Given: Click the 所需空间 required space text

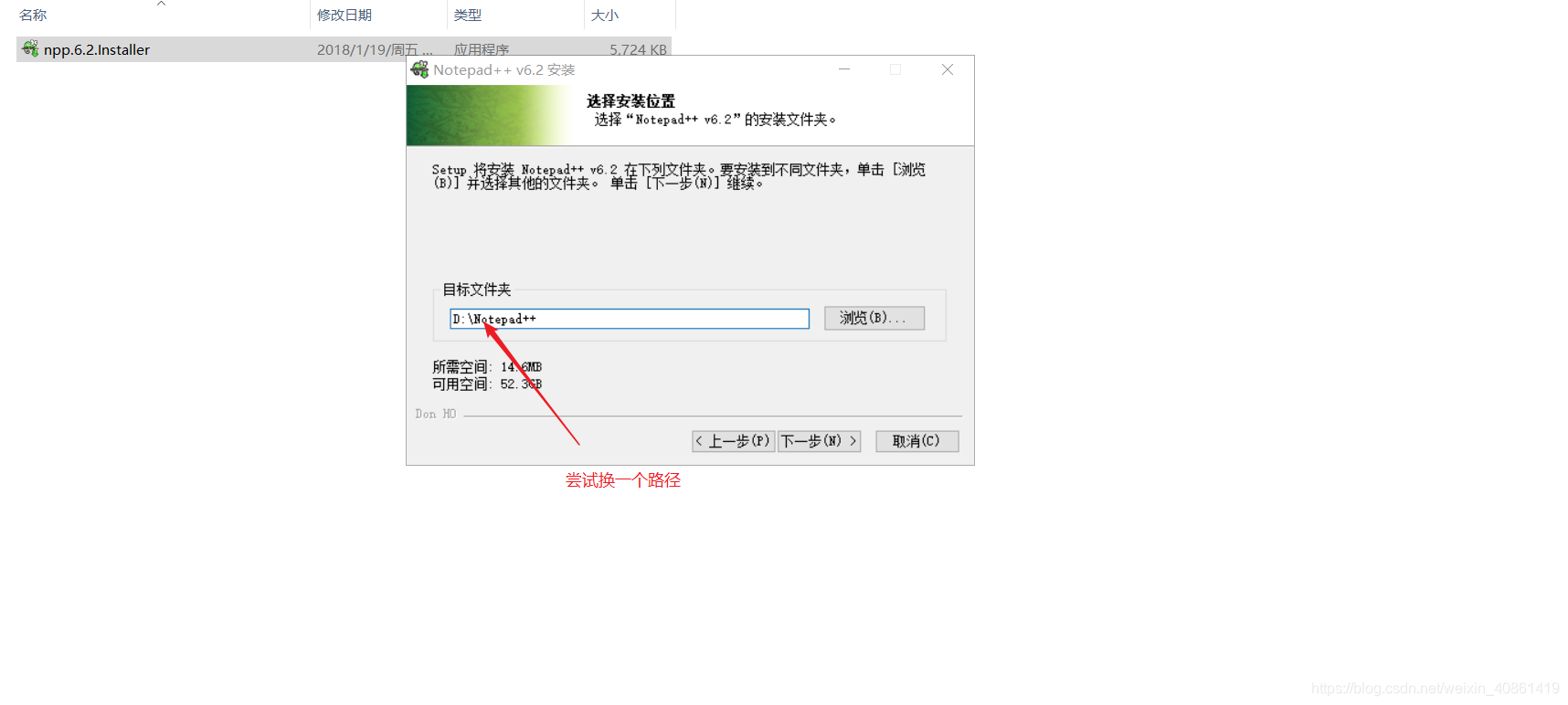Looking at the screenshot, I should pyautogui.click(x=487, y=367).
